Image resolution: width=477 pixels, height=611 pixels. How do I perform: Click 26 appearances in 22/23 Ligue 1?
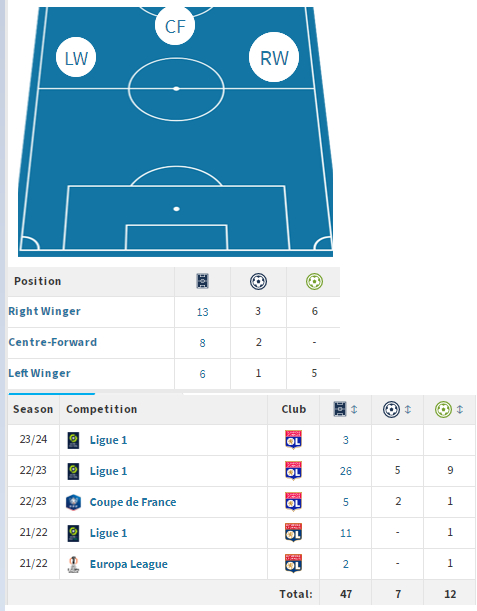[x=346, y=471]
